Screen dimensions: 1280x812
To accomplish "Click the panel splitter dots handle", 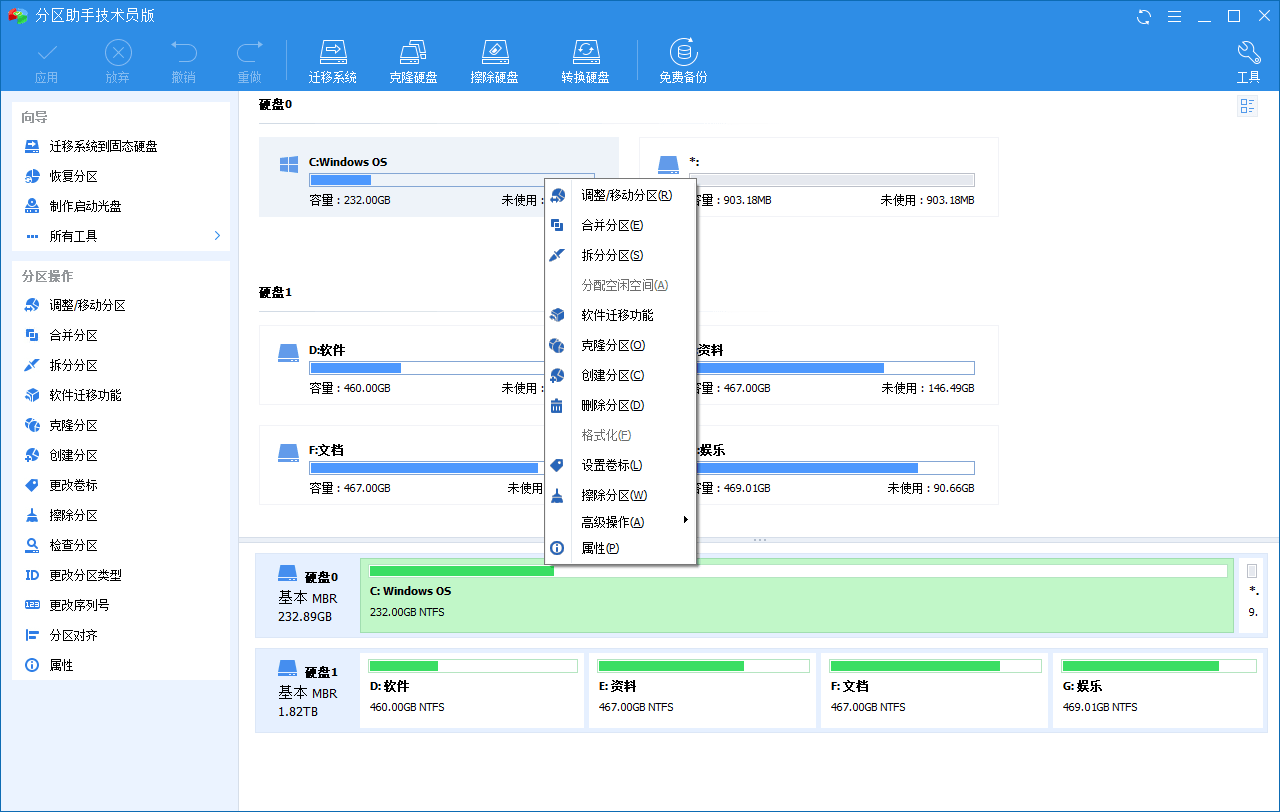I will [x=759, y=540].
